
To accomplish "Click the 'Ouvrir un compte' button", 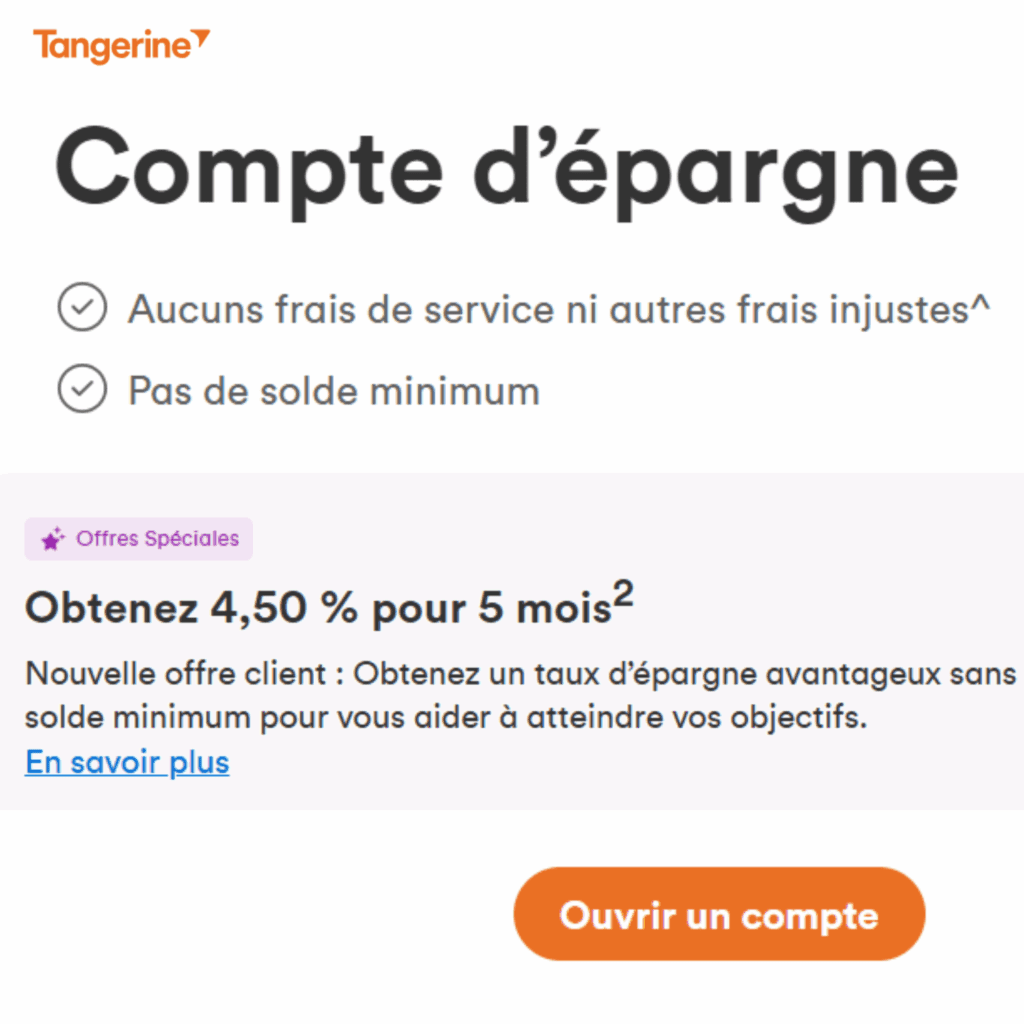I will (719, 914).
